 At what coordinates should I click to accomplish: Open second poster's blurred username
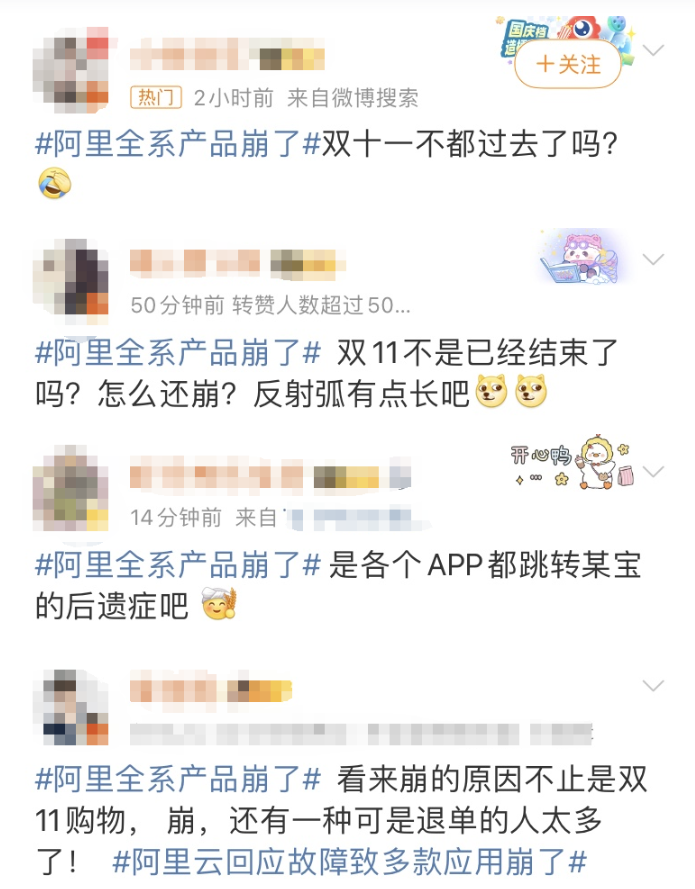[x=238, y=264]
